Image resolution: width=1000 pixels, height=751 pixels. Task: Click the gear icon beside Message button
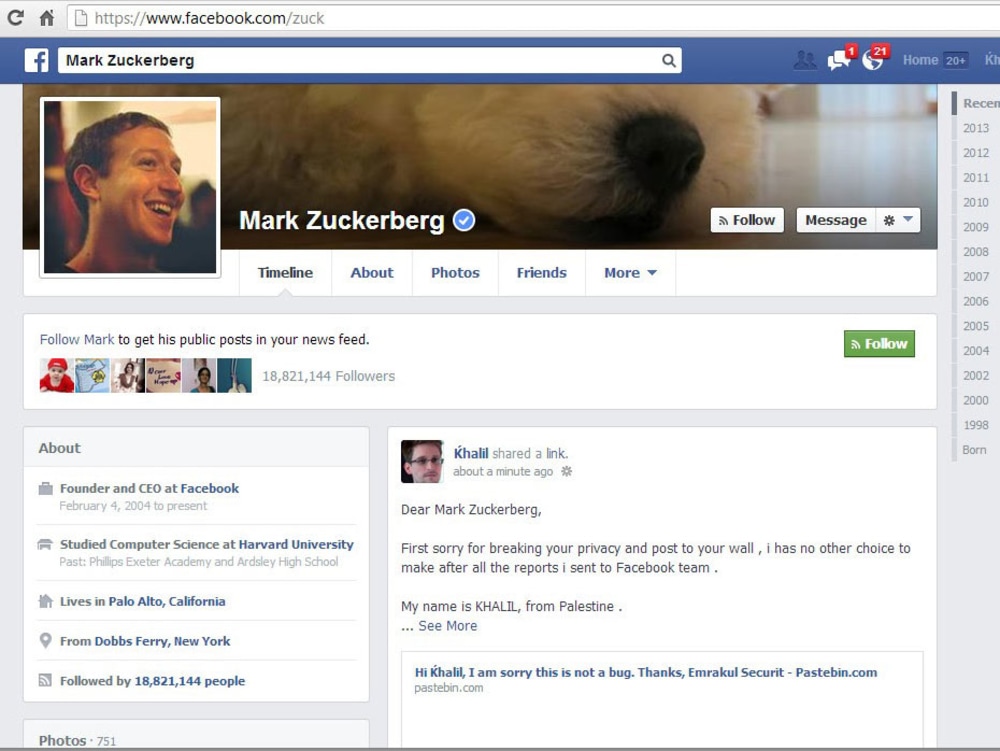[889, 221]
